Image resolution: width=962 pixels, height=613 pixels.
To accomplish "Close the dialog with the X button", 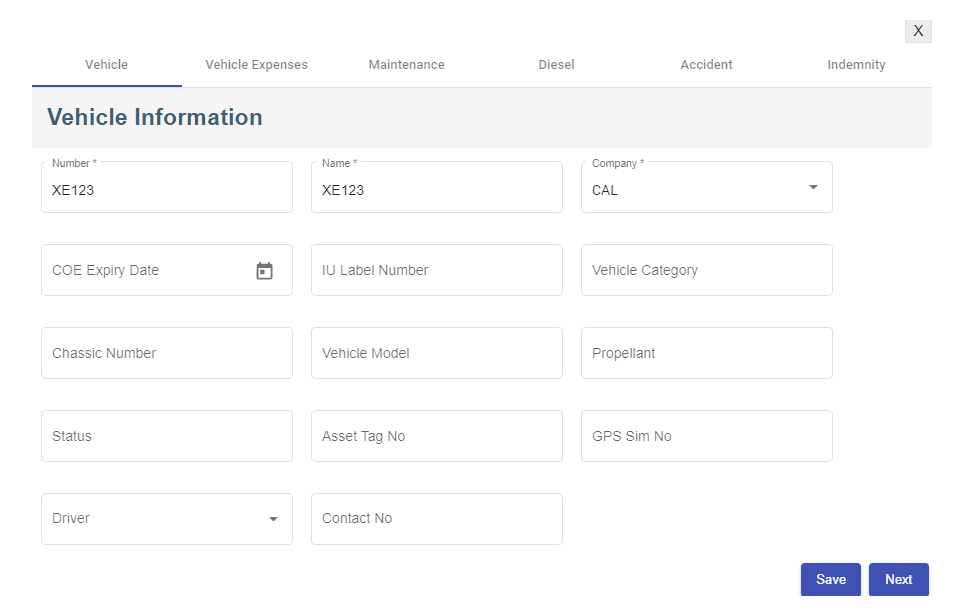I will tap(918, 31).
